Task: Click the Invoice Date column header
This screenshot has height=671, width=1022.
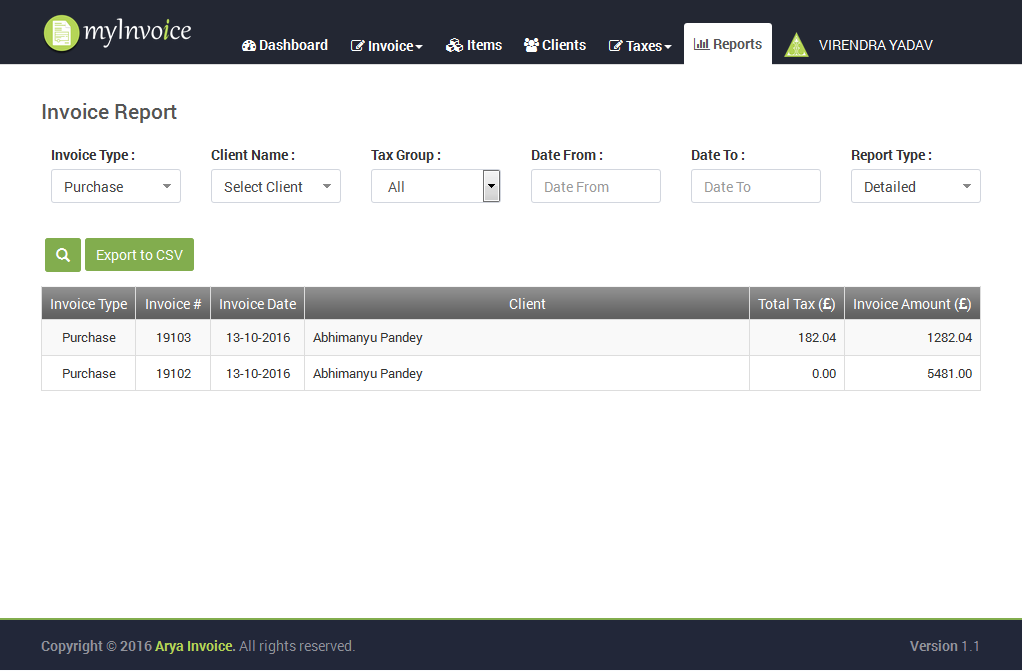Action: point(257,304)
